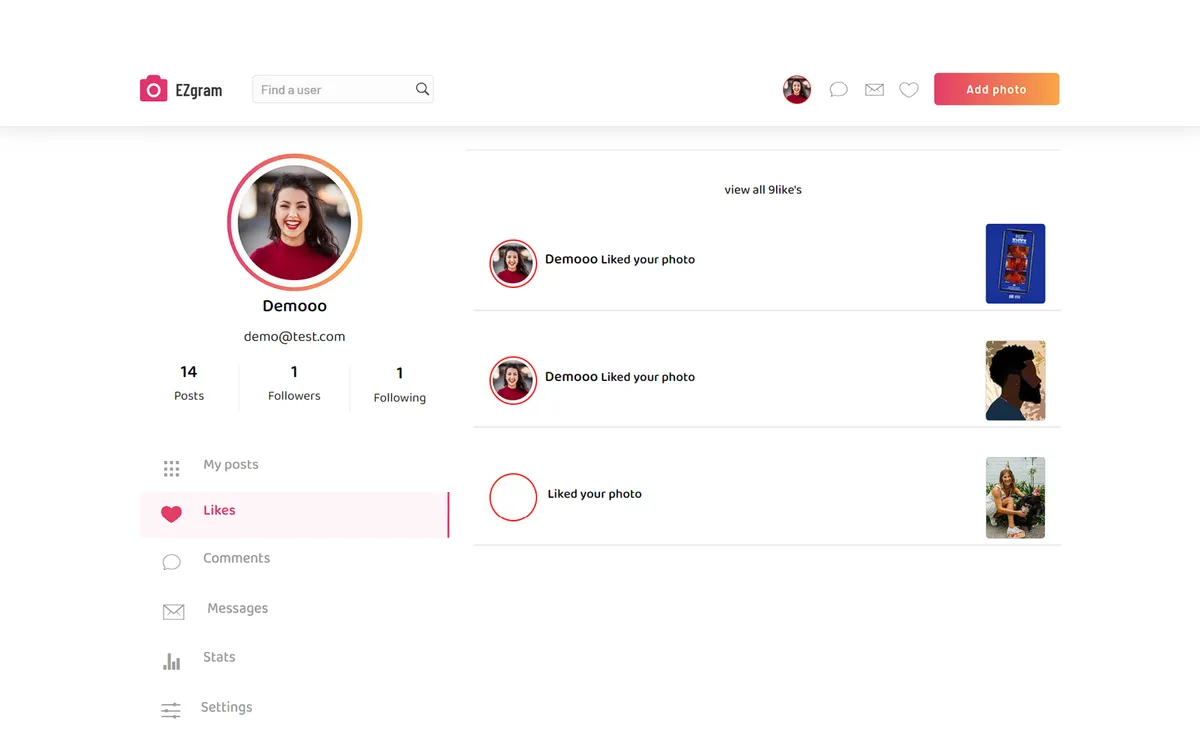Image resolution: width=1200 pixels, height=750 pixels.
Task: Click Demooo's name in the bearded man like row
Action: coord(571,377)
